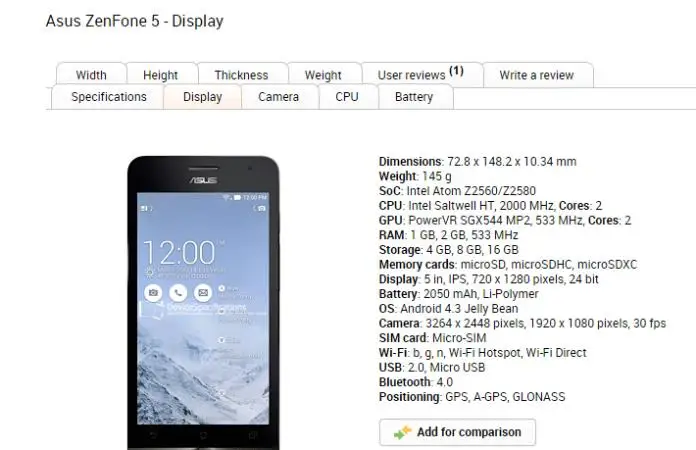Viewport: 696px width, 450px height.
Task: Click the ASUS logo on the phone
Action: (x=204, y=180)
